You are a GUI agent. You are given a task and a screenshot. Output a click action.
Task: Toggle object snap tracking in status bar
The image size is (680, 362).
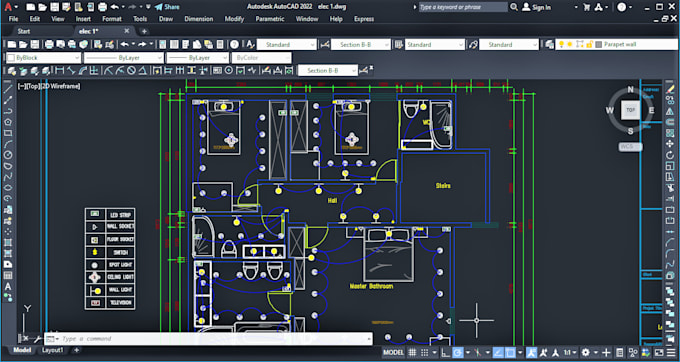[498, 352]
